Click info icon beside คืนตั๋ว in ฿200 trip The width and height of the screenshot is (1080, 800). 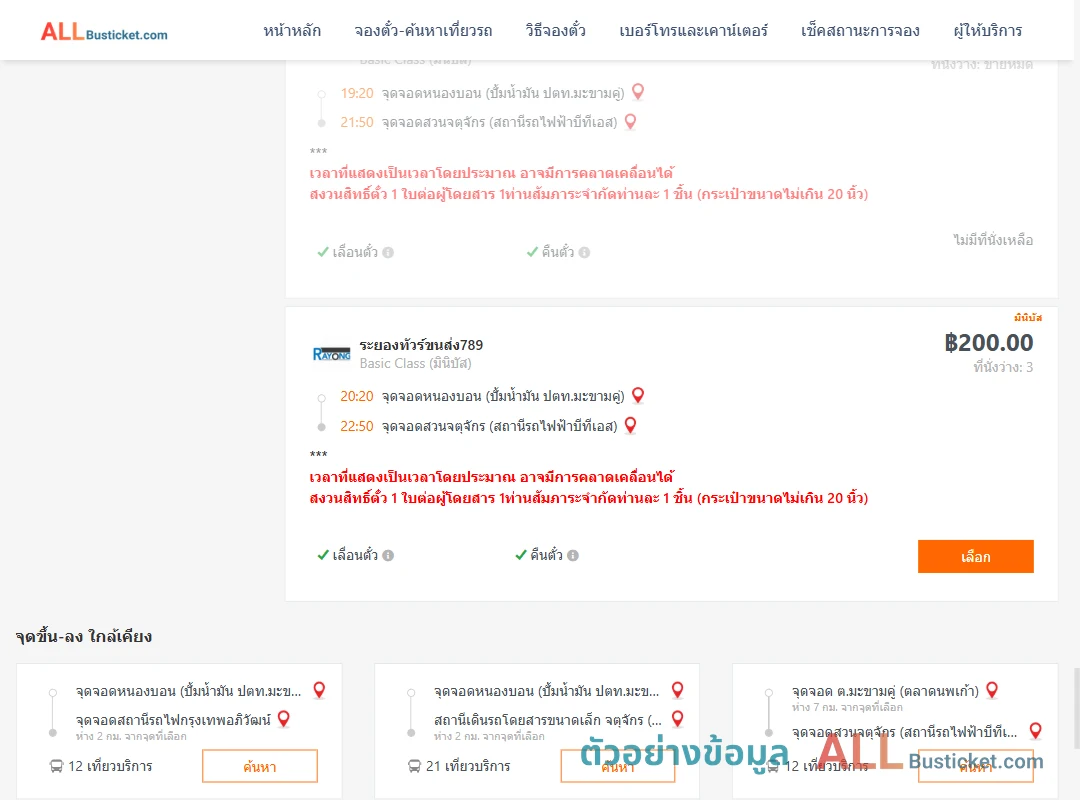(573, 555)
